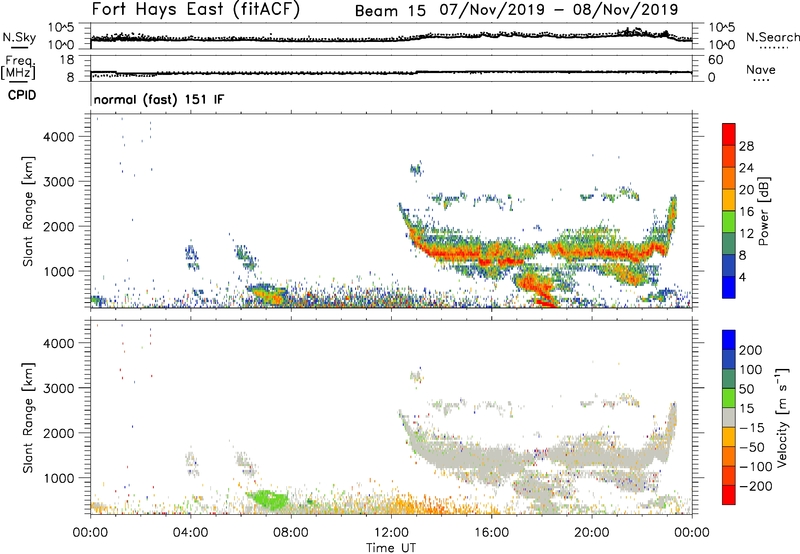Pick the blue top segment of the velocity colorbar
The height and width of the screenshot is (554, 800).
729,340
